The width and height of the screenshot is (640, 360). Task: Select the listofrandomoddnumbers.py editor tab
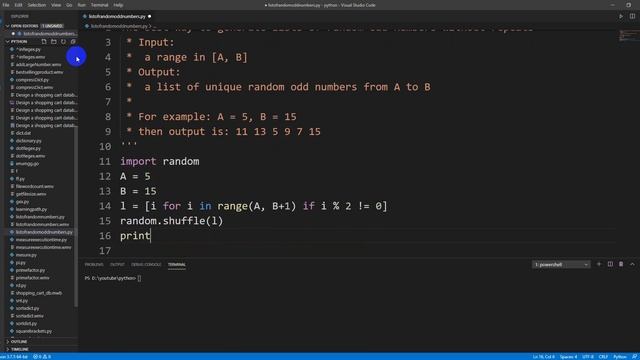coord(117,16)
